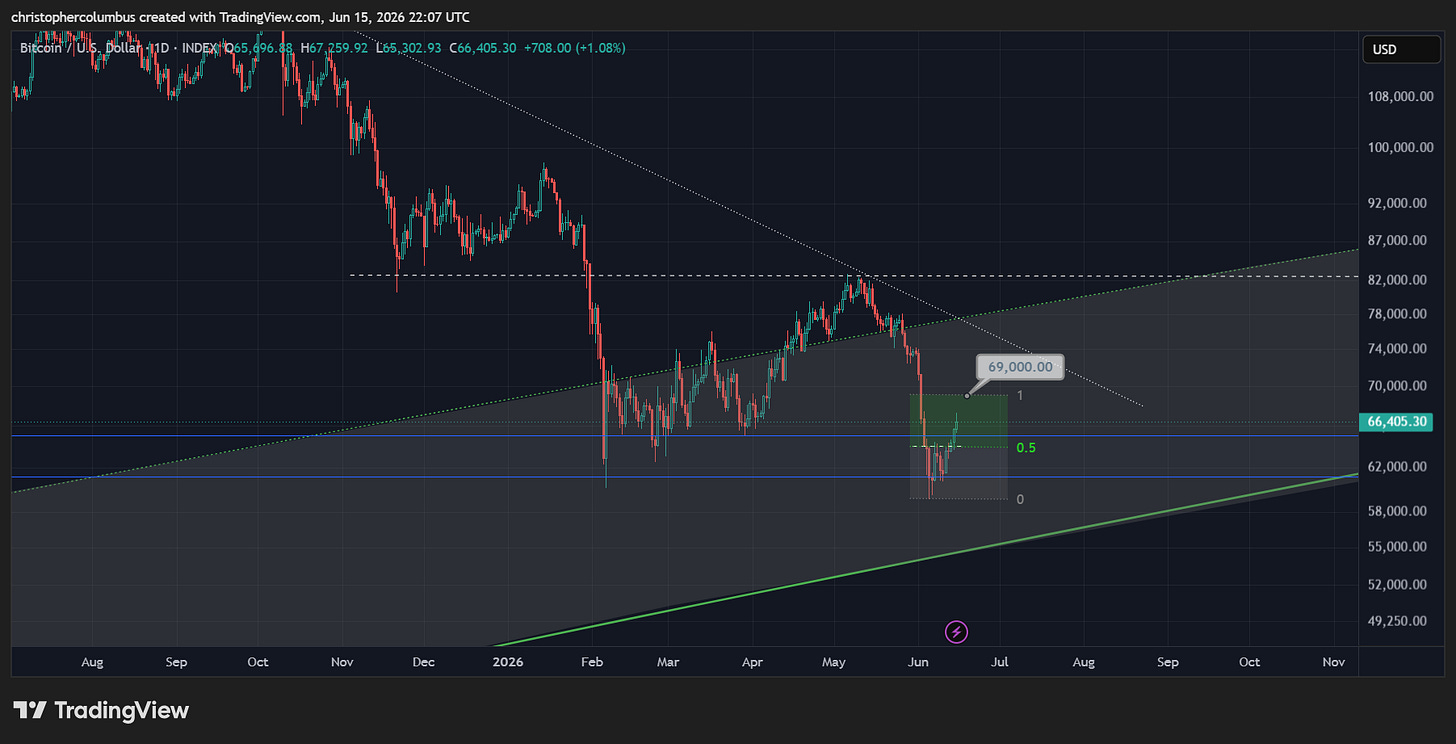
Task: Click the change value +708.00 (+1.08%)
Action: click(576, 47)
